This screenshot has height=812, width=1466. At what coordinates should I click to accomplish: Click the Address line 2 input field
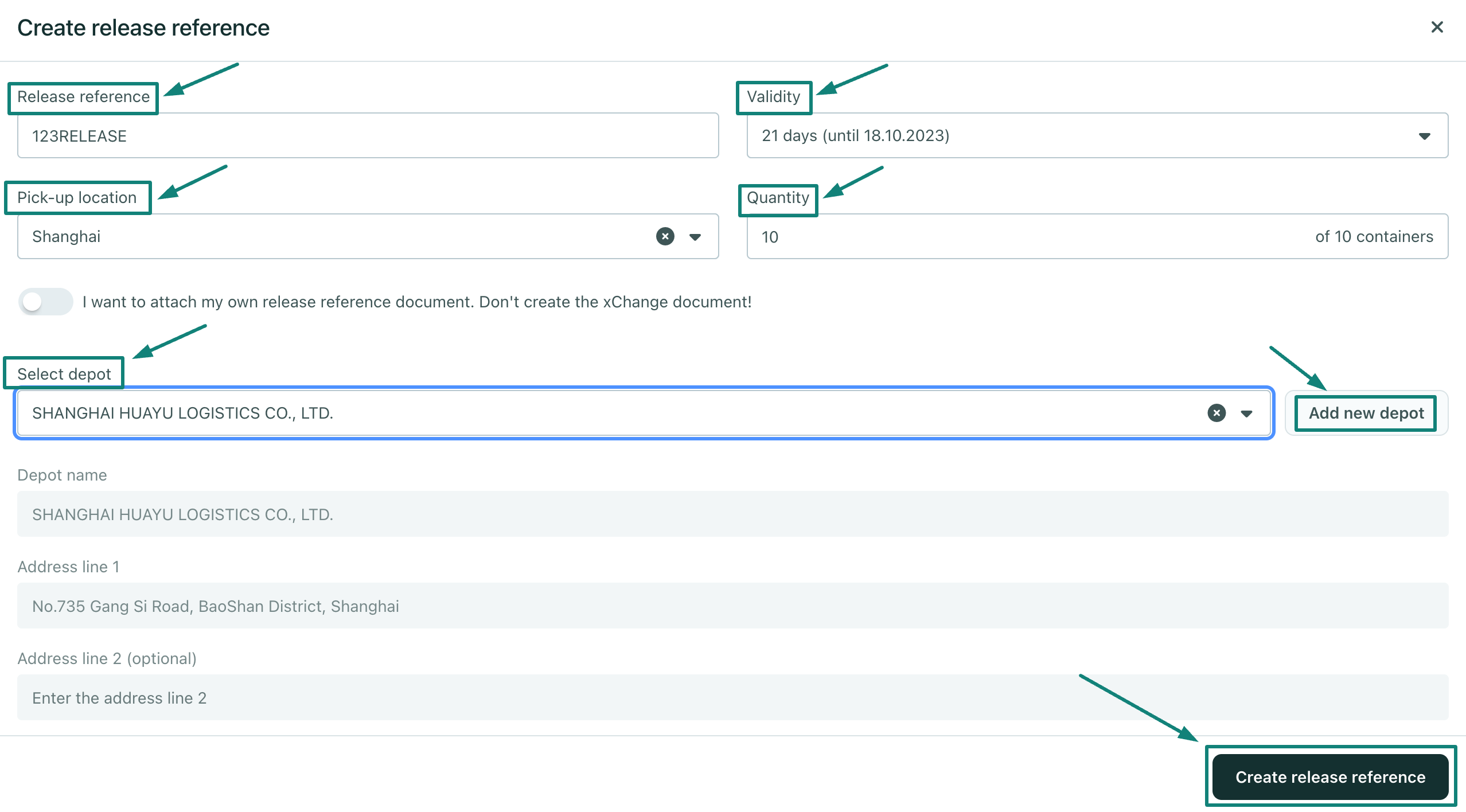click(732, 698)
